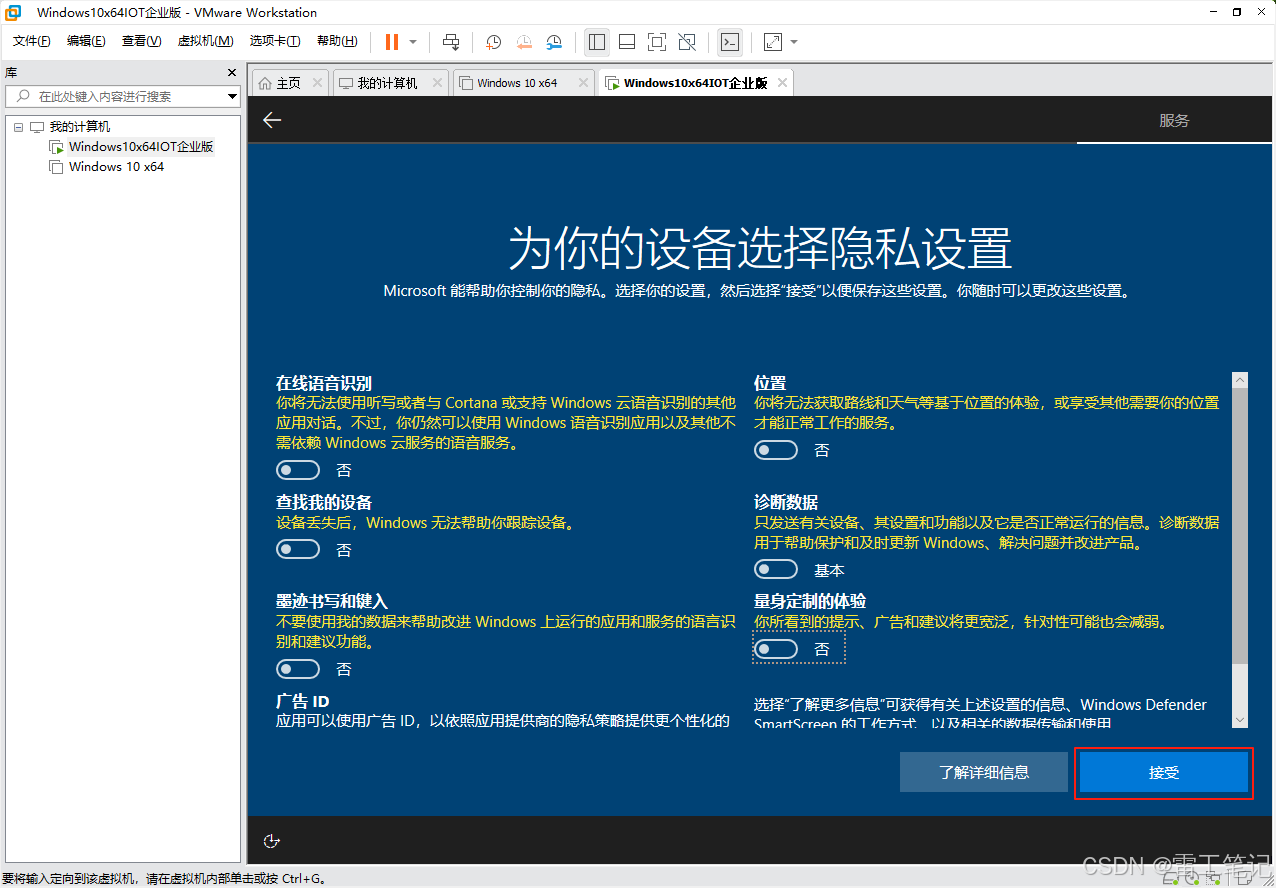Click the 广告 ID heading
This screenshot has height=888, width=1276.
point(302,701)
